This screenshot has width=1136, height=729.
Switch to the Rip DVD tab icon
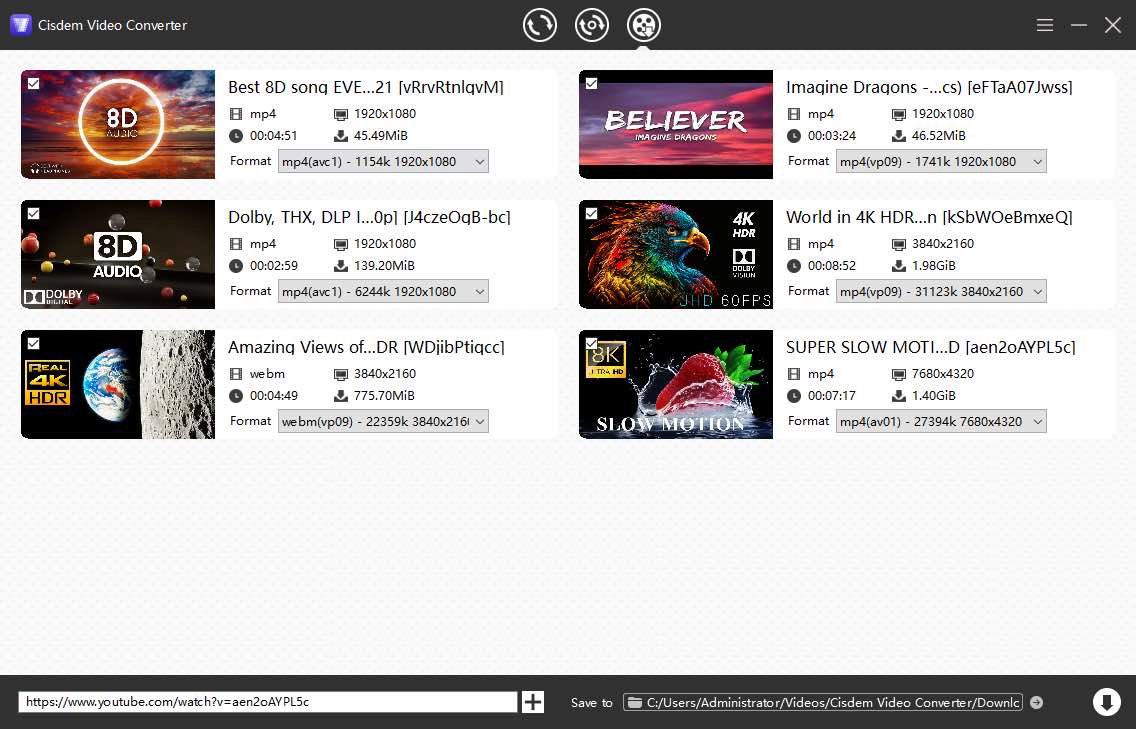click(x=592, y=25)
